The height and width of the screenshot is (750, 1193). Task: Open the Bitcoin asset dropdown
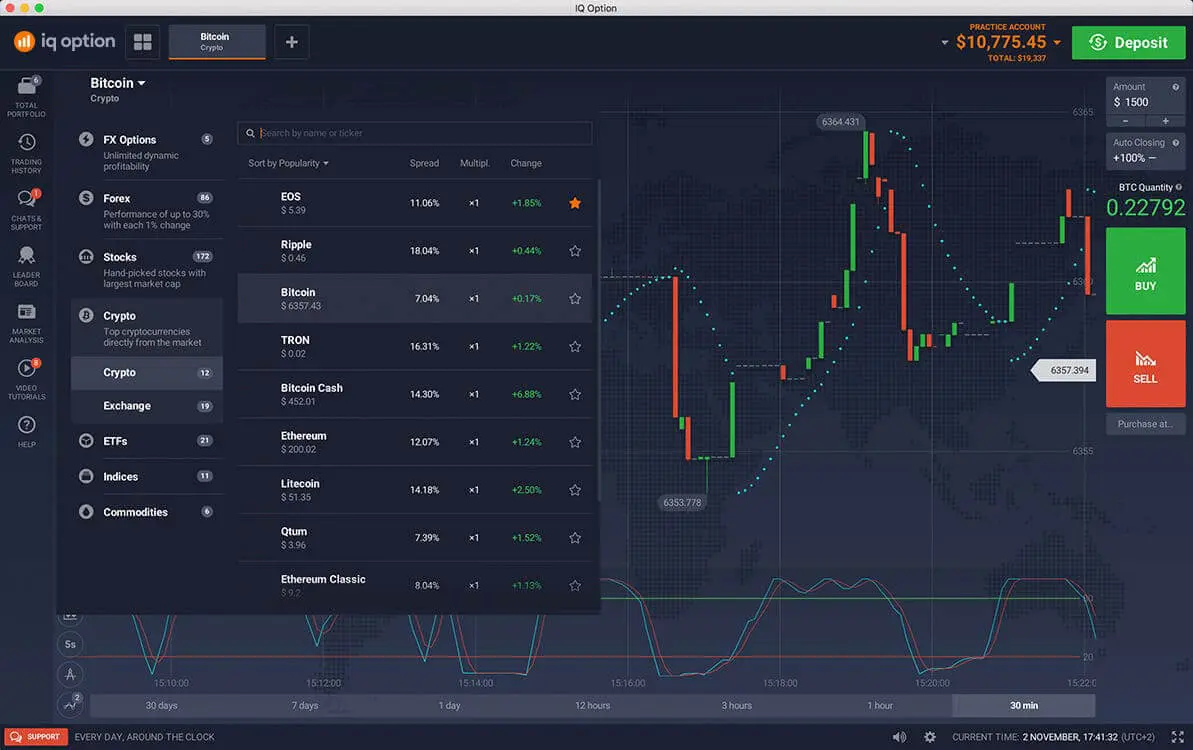pyautogui.click(x=118, y=84)
